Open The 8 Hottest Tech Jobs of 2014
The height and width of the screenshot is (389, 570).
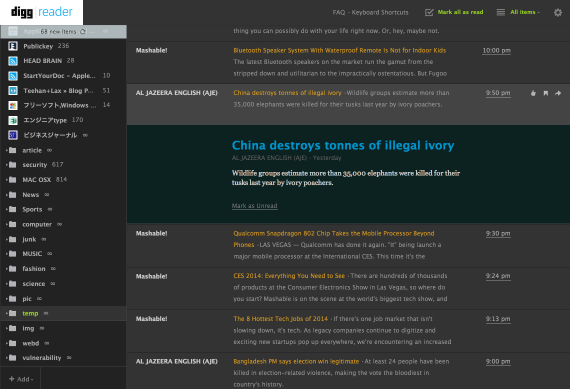click(280, 319)
